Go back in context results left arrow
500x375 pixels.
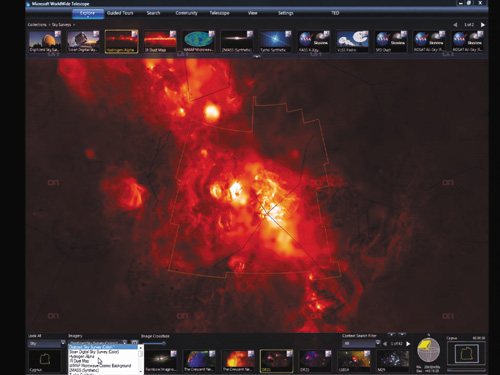click(385, 344)
